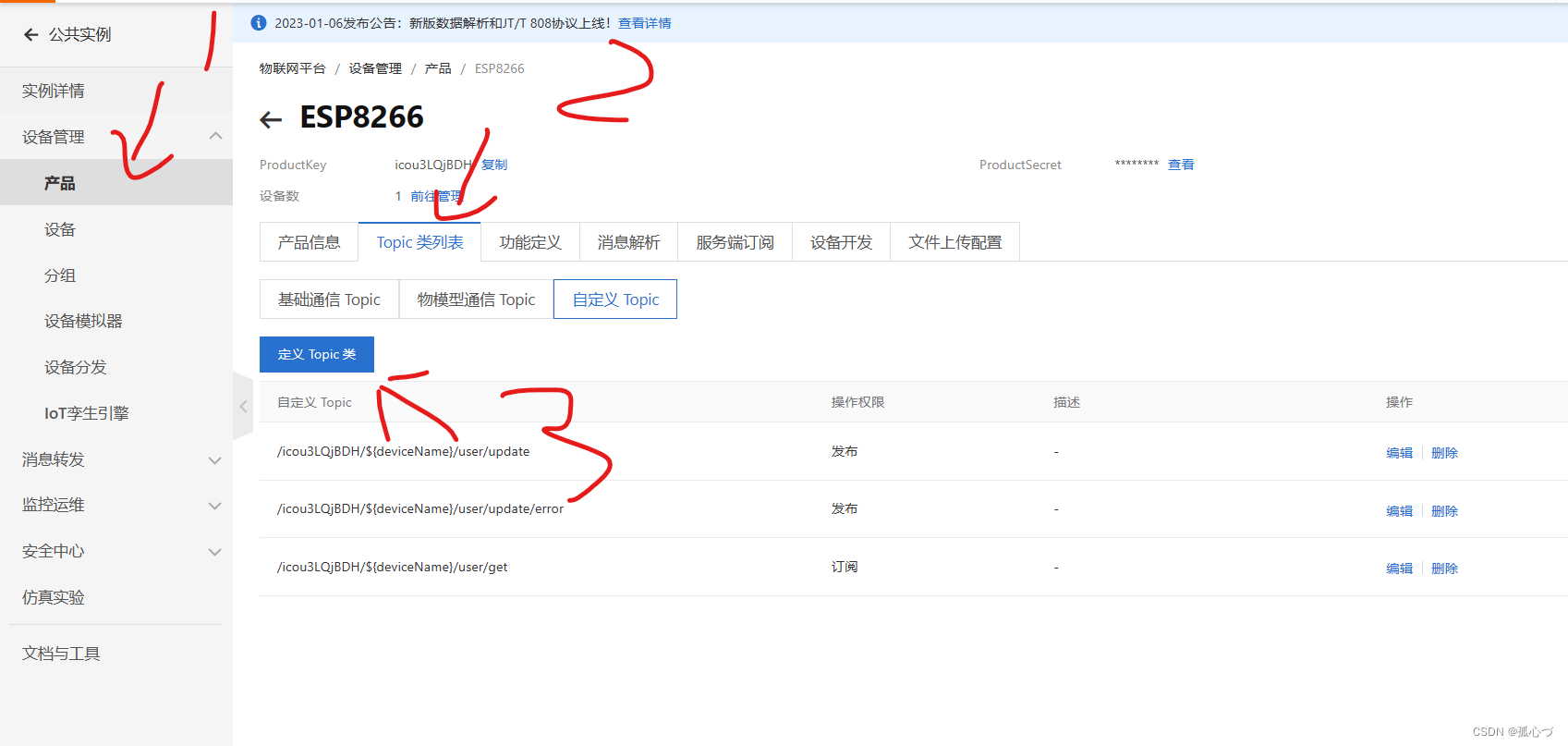
Task: Switch to the 设备开发 tab
Action: point(841,242)
